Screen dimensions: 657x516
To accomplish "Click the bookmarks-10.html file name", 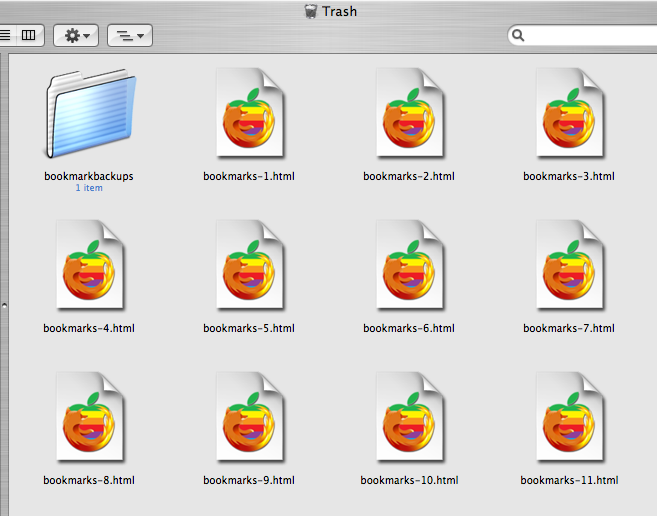I will pos(409,480).
